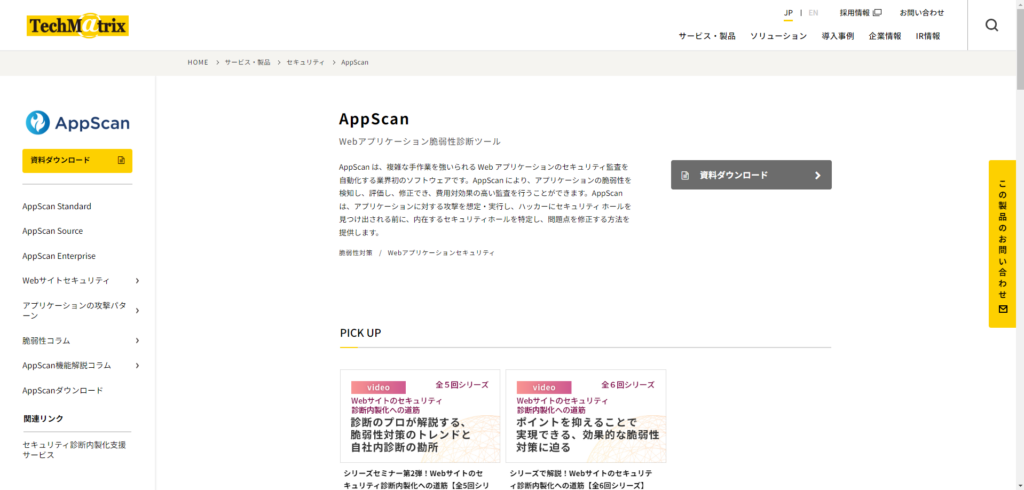This screenshot has height=490, width=1024.
Task: Open 全5回シリーズ video thumbnail
Action: pyautogui.click(x=420, y=416)
